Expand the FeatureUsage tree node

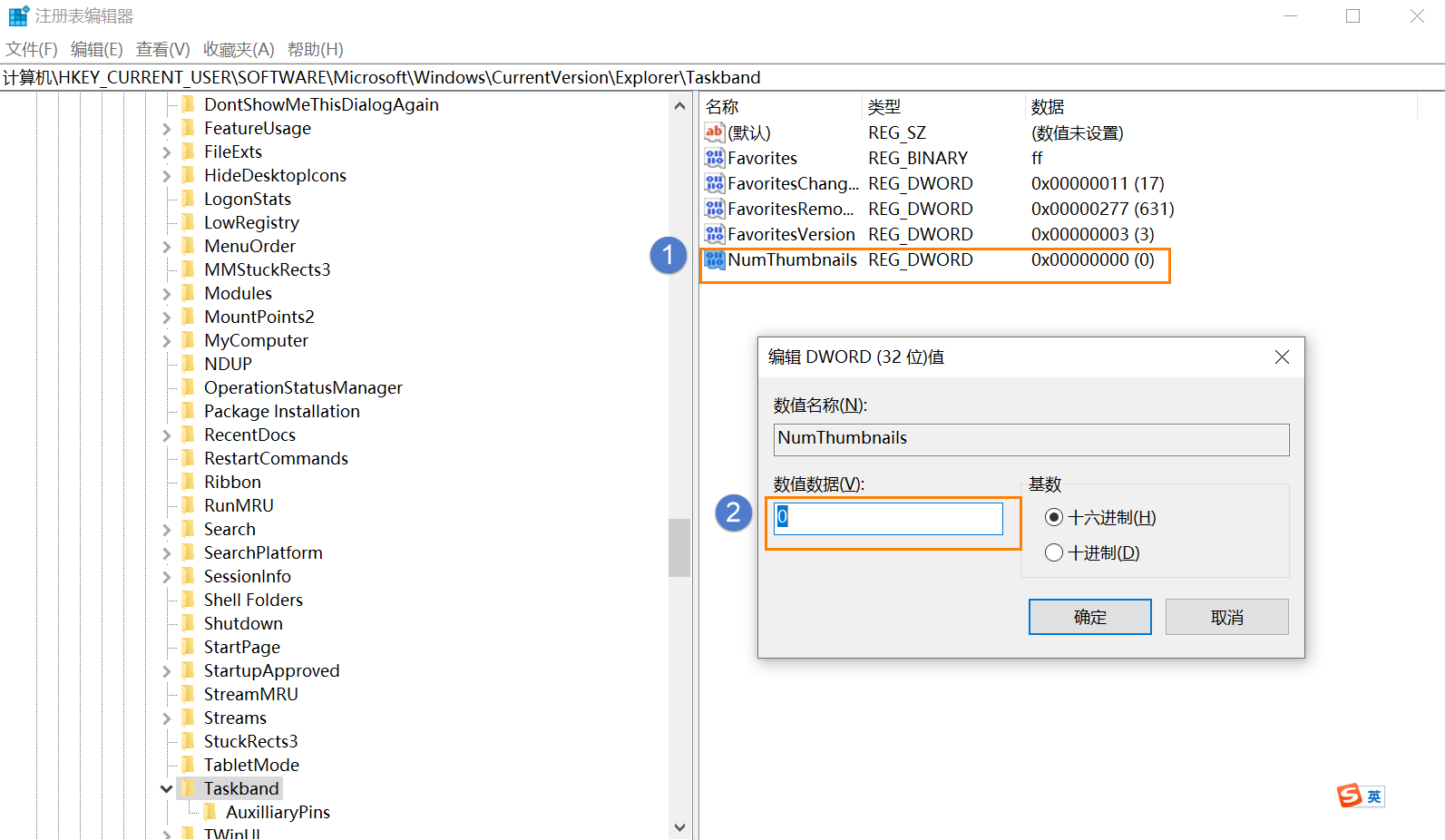(167, 129)
